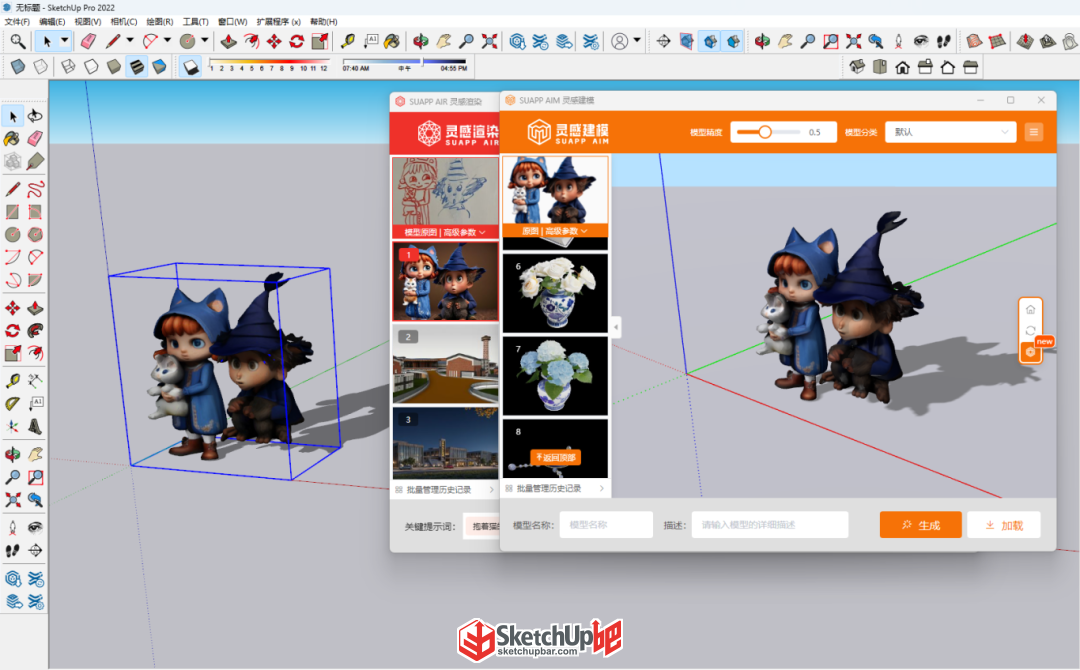Open the 绘图(R) menu

160,22
